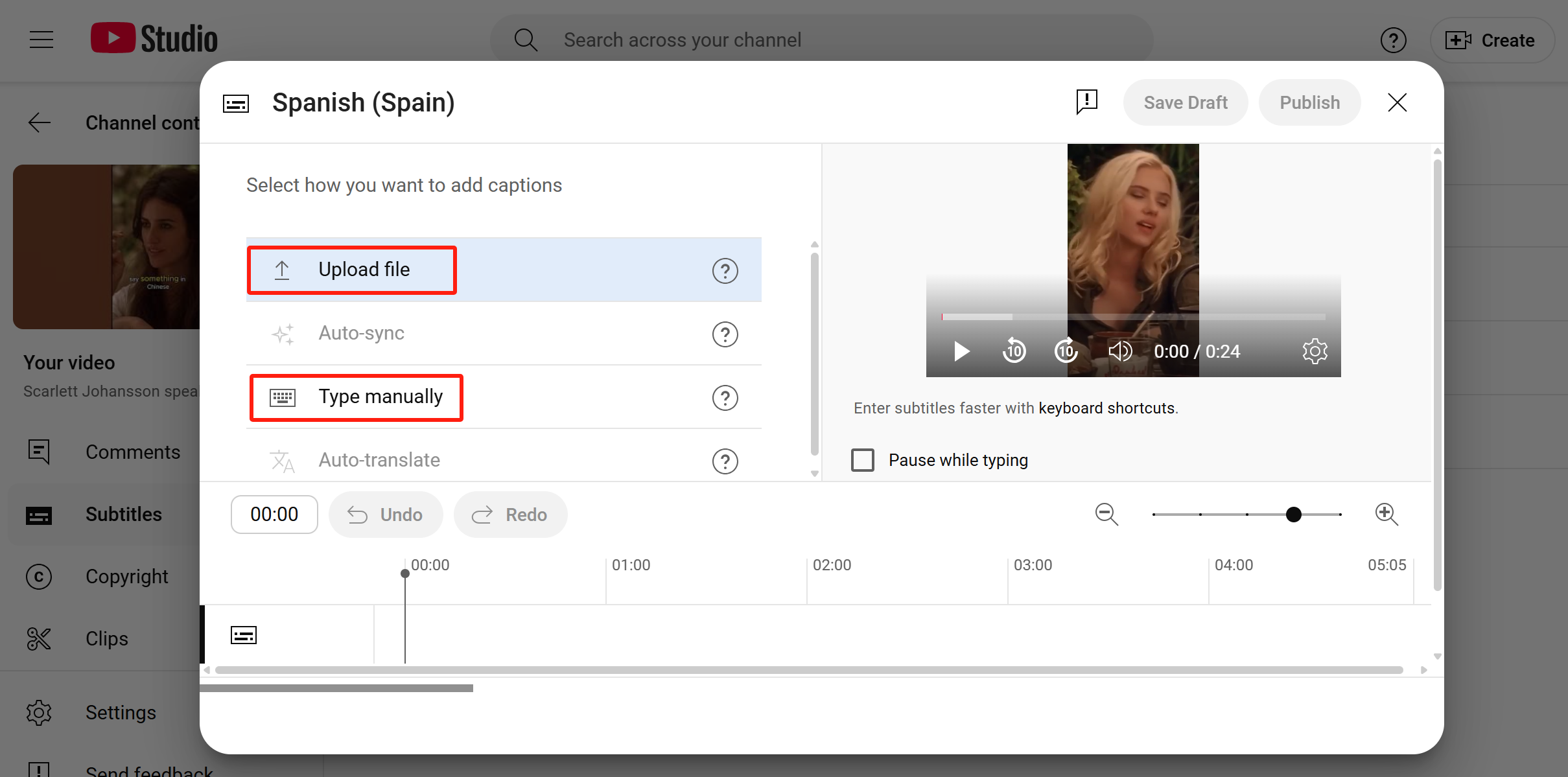Screen dimensions: 1568x777
Task: Close the Spanish (Spain) subtitle dialog
Action: pos(1398,102)
